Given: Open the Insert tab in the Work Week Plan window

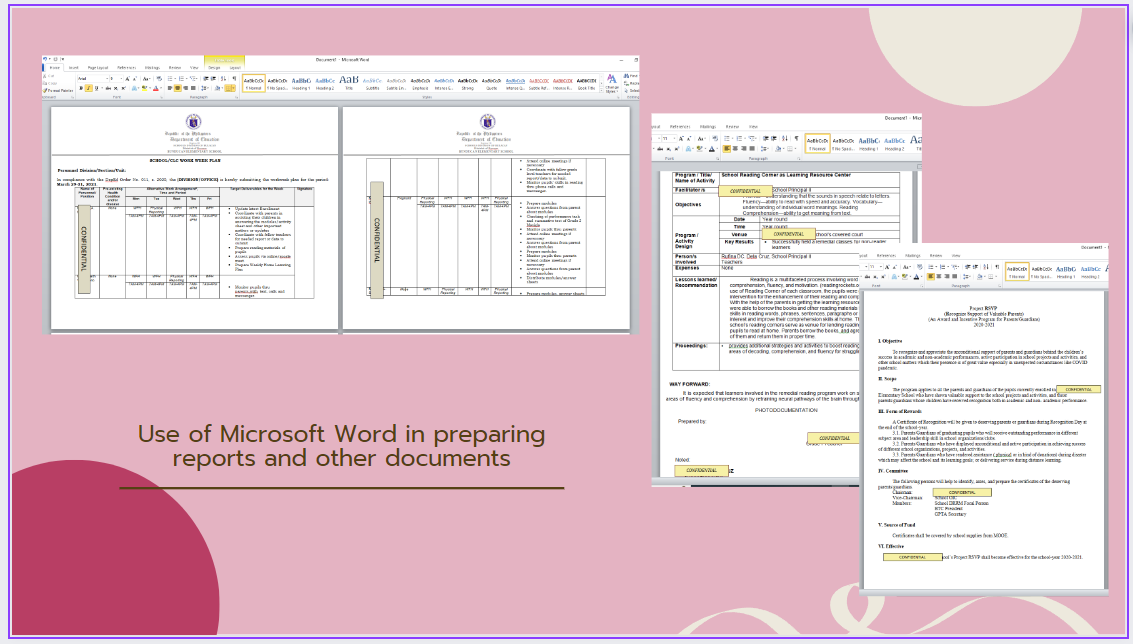Looking at the screenshot, I should pos(74,67).
